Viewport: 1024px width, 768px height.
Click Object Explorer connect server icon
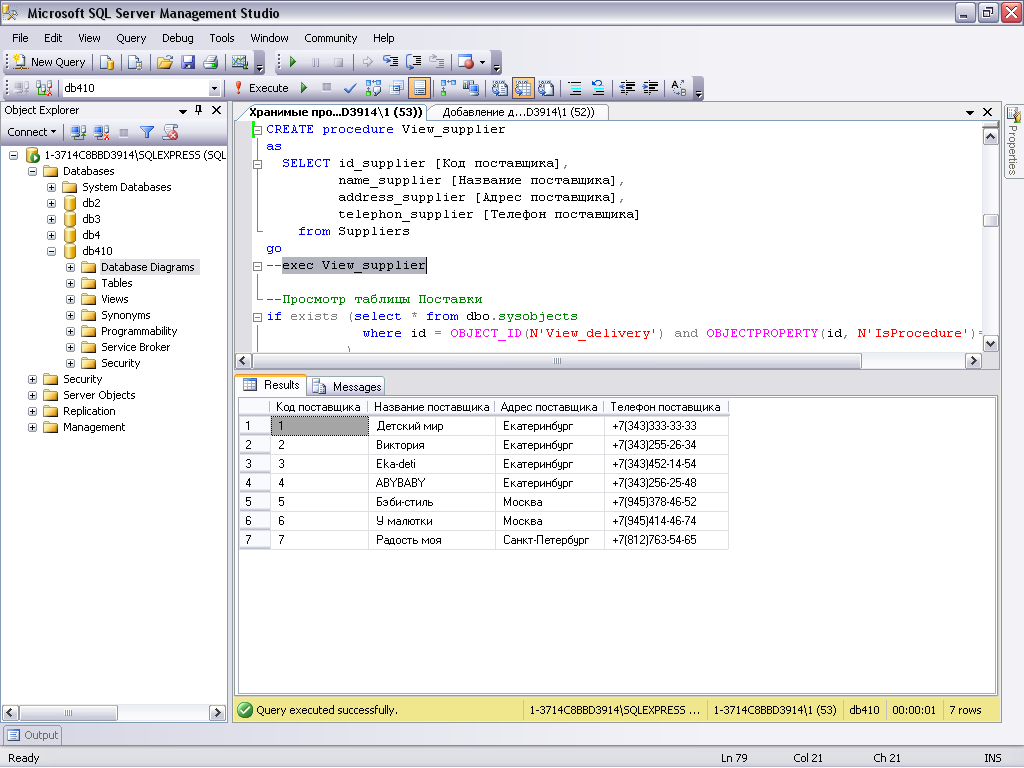(78, 133)
